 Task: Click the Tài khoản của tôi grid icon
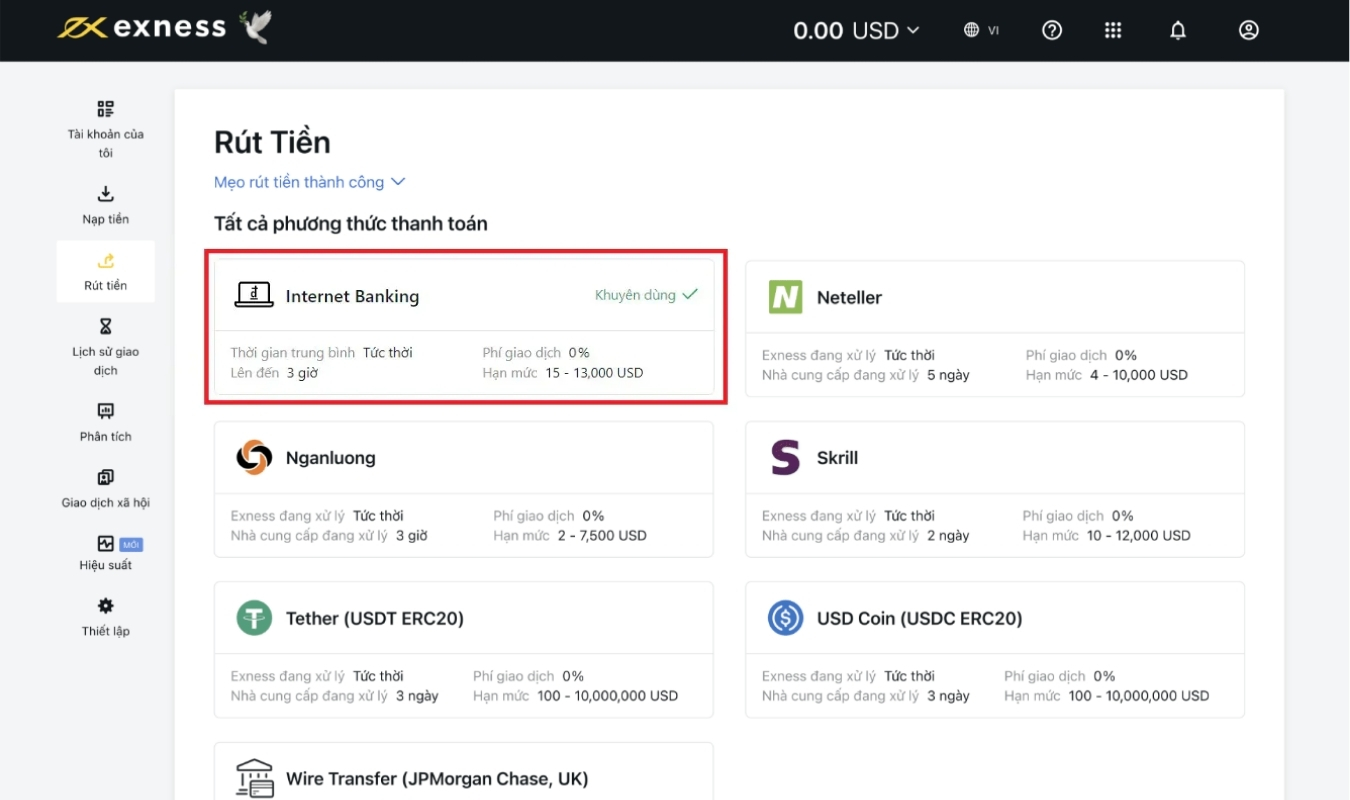pyautogui.click(x=106, y=109)
